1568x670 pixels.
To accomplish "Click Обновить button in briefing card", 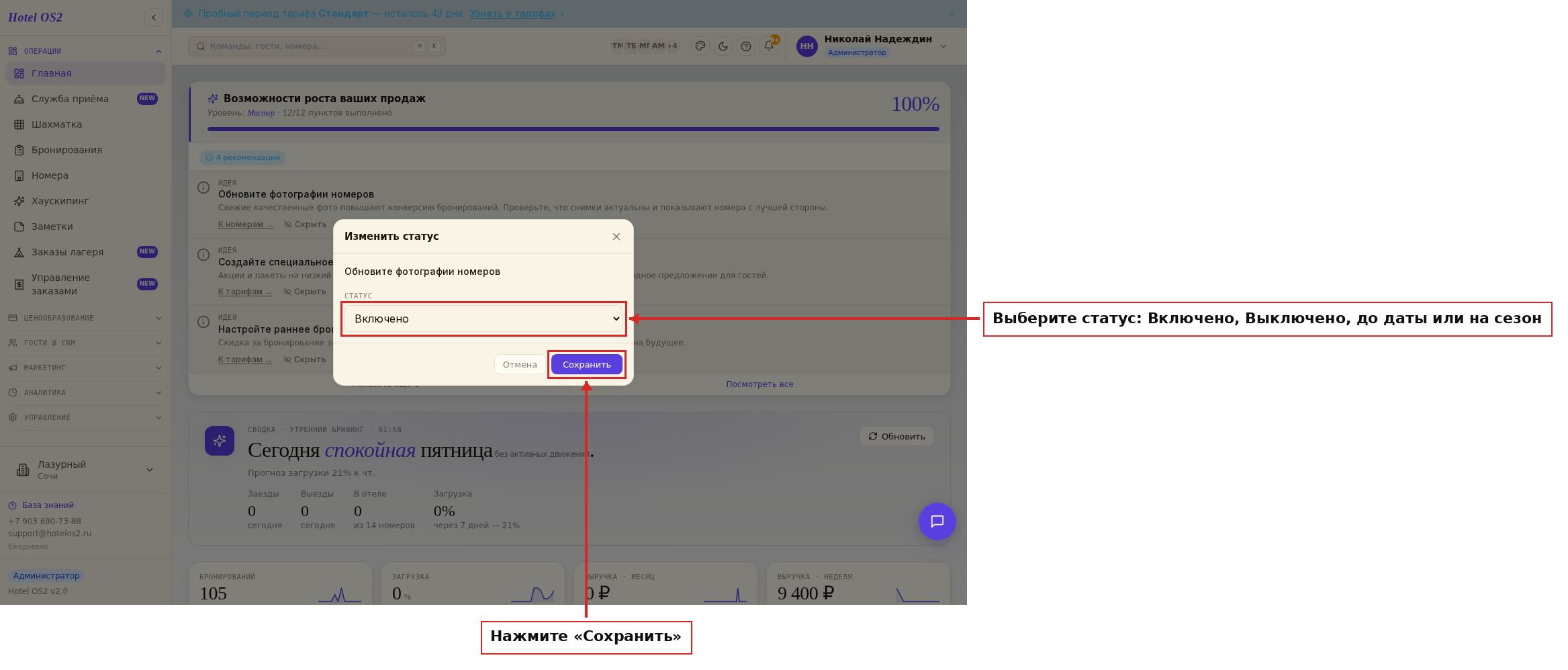I will click(896, 436).
